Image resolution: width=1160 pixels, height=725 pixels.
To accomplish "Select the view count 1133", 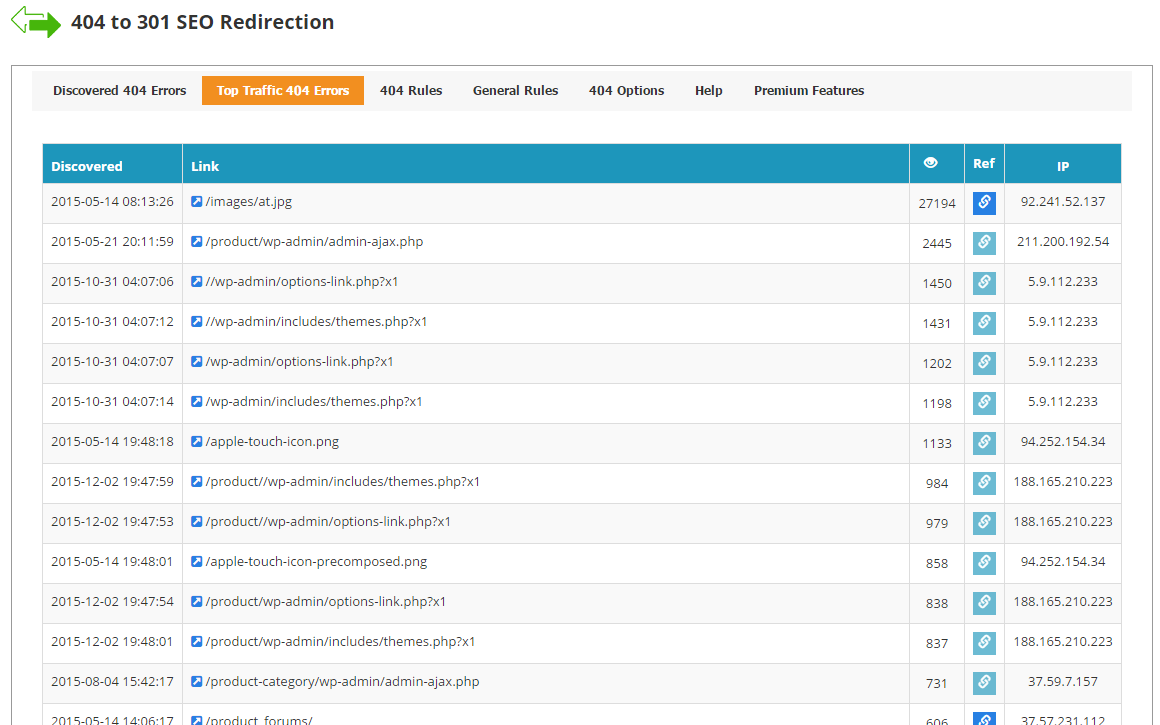I will [x=937, y=442].
